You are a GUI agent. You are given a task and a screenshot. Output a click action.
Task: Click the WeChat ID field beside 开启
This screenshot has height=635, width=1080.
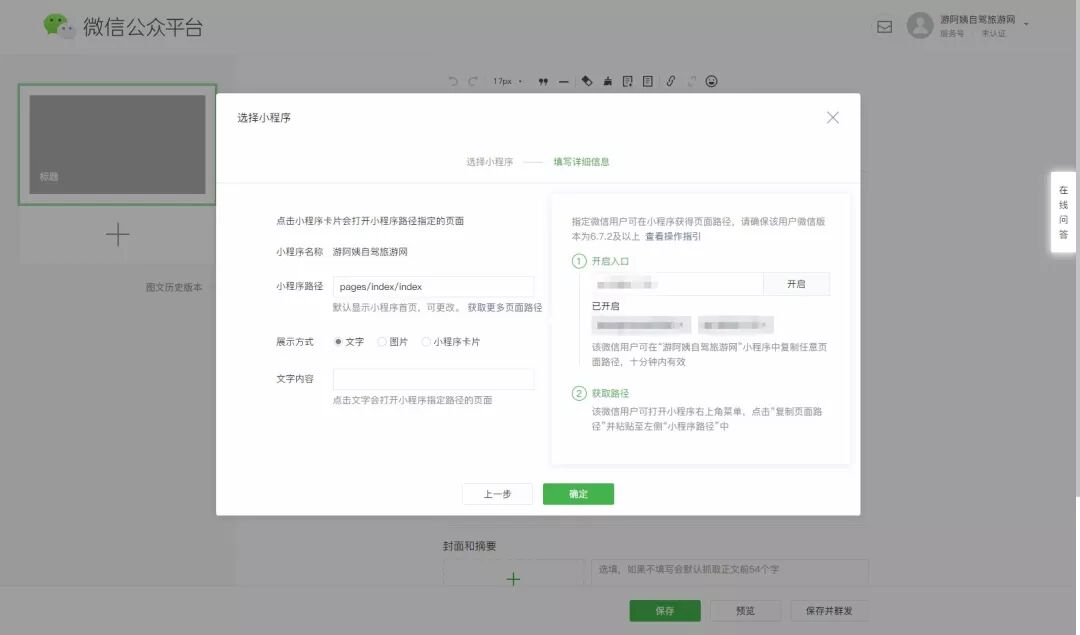(677, 284)
